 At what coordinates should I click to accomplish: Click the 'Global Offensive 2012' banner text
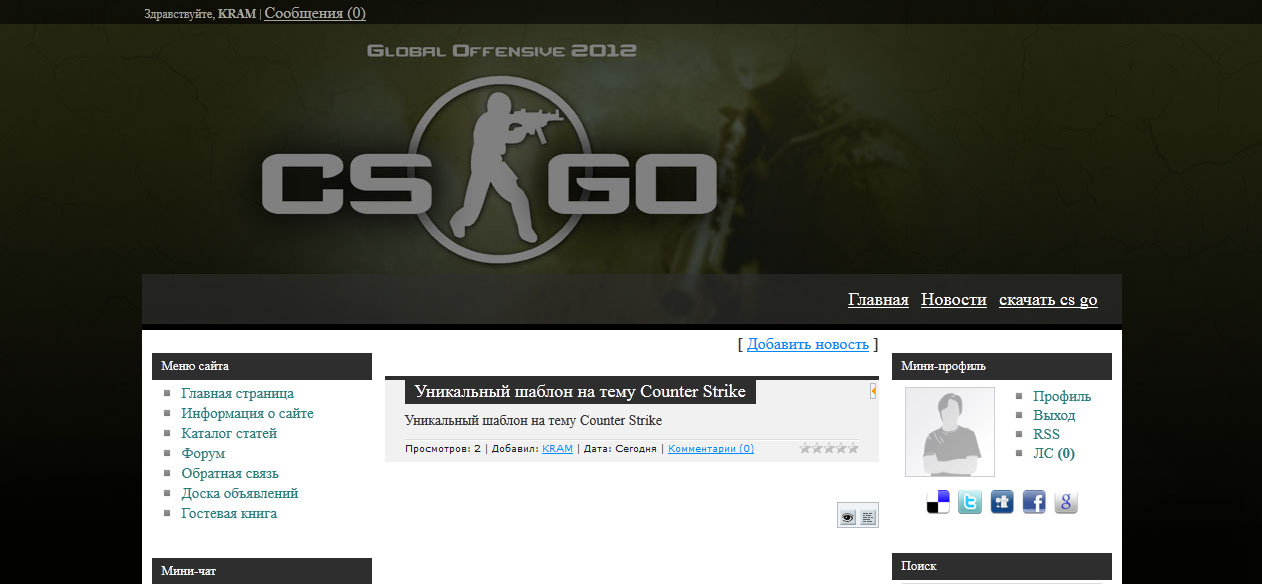[502, 50]
